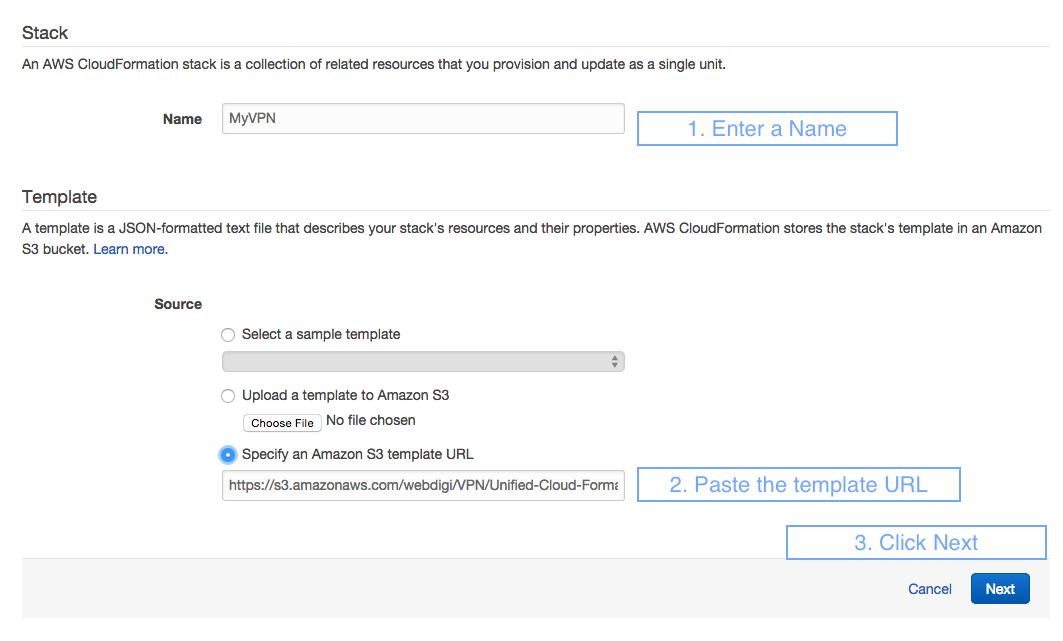Click the stepper arrows on the sample template selector
Image resolution: width=1063 pixels, height=641 pixels.
(613, 361)
